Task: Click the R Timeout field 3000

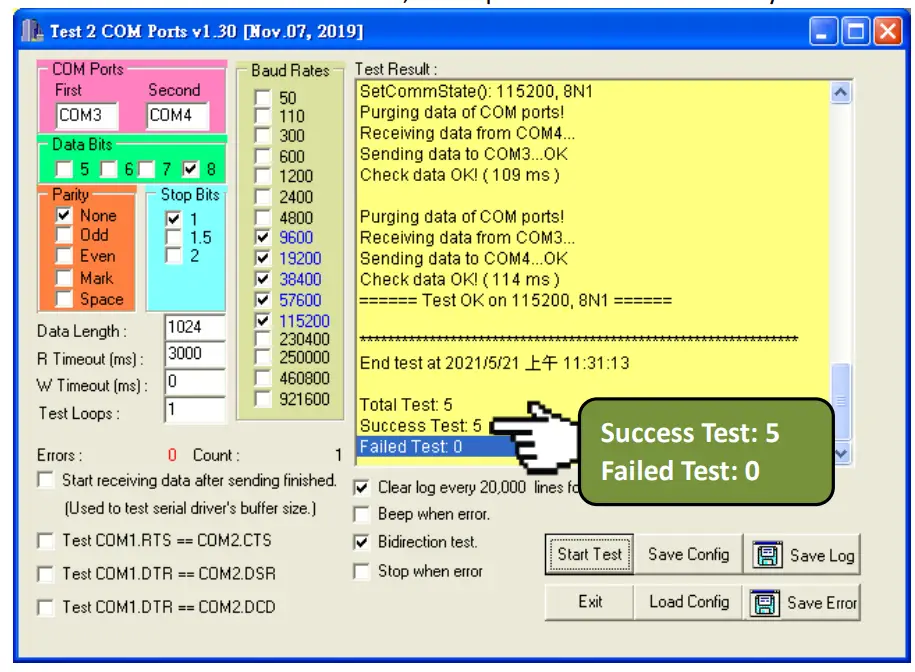Action: click(x=194, y=354)
